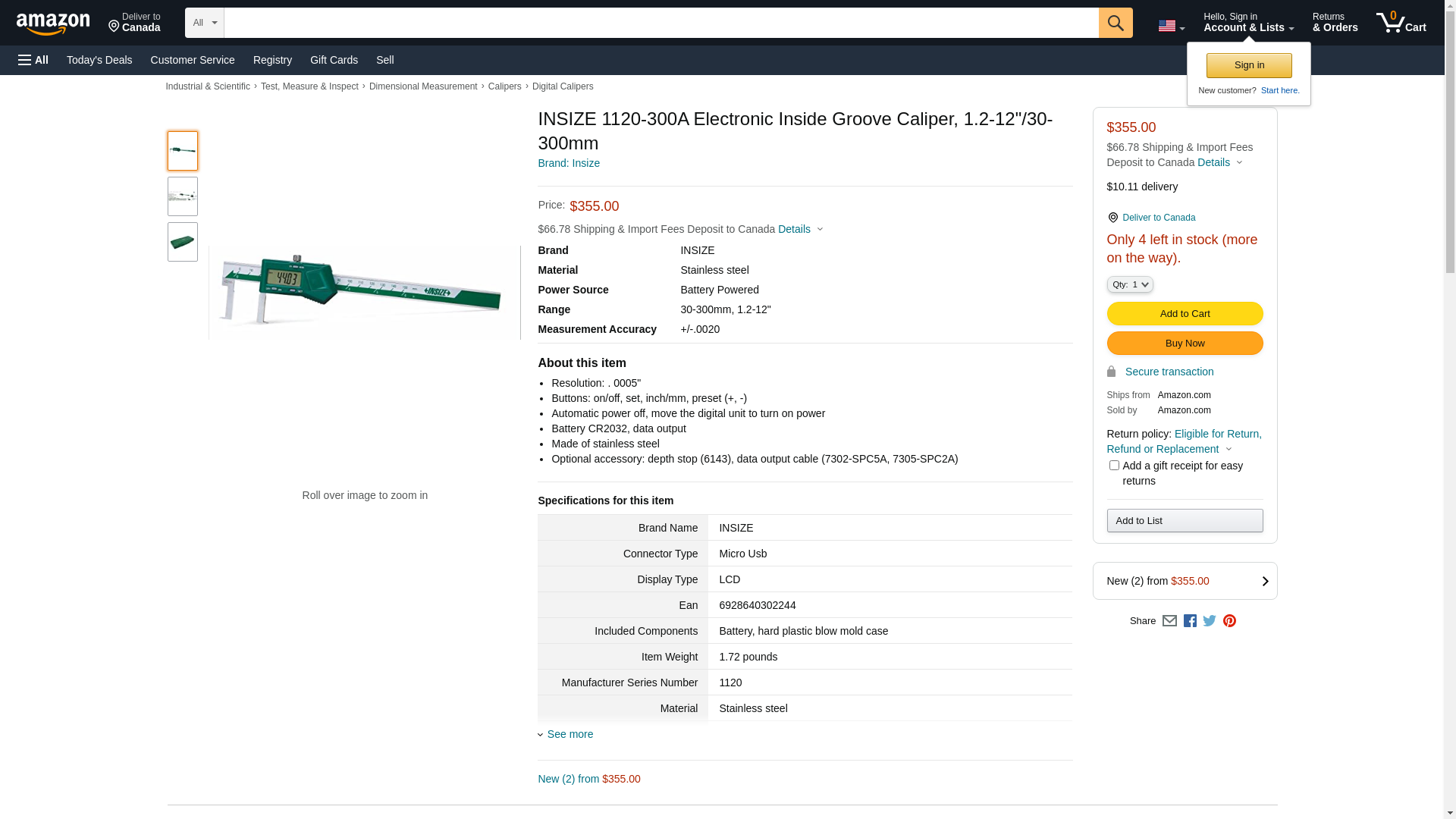Share on Twitter icon
Viewport: 1456px width, 819px height.
(x=1210, y=621)
